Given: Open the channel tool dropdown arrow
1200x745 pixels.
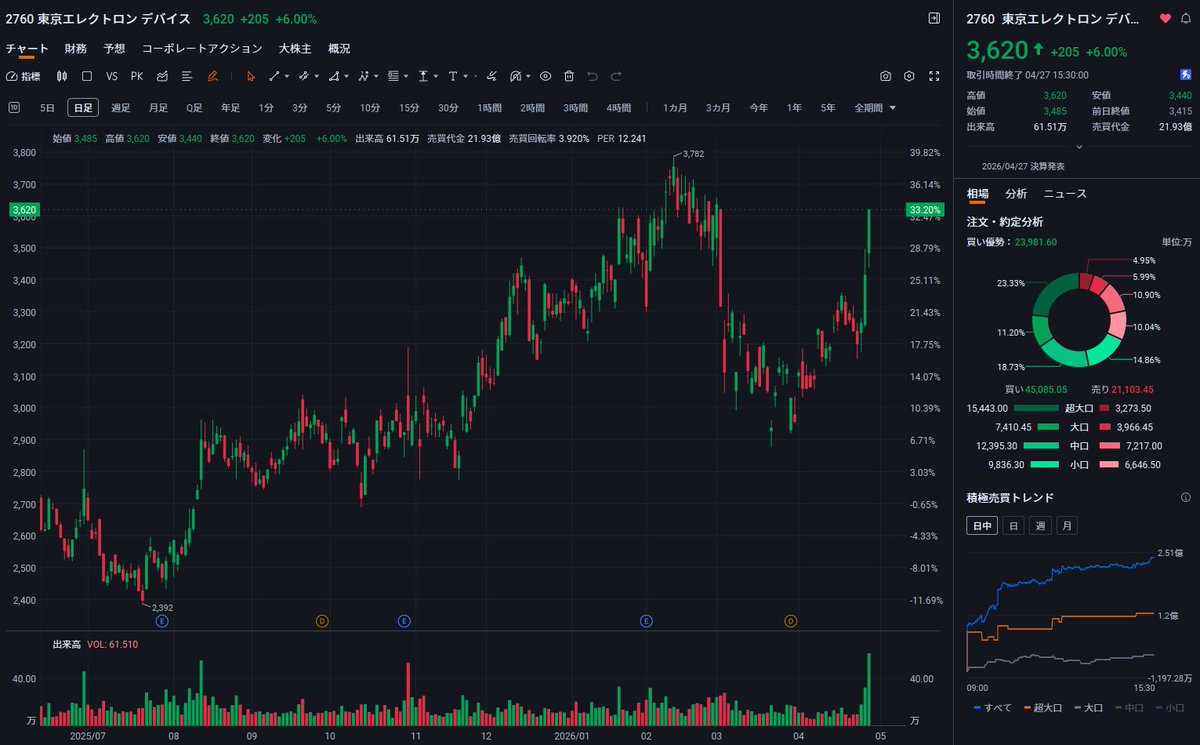Looking at the screenshot, I should point(317,76).
